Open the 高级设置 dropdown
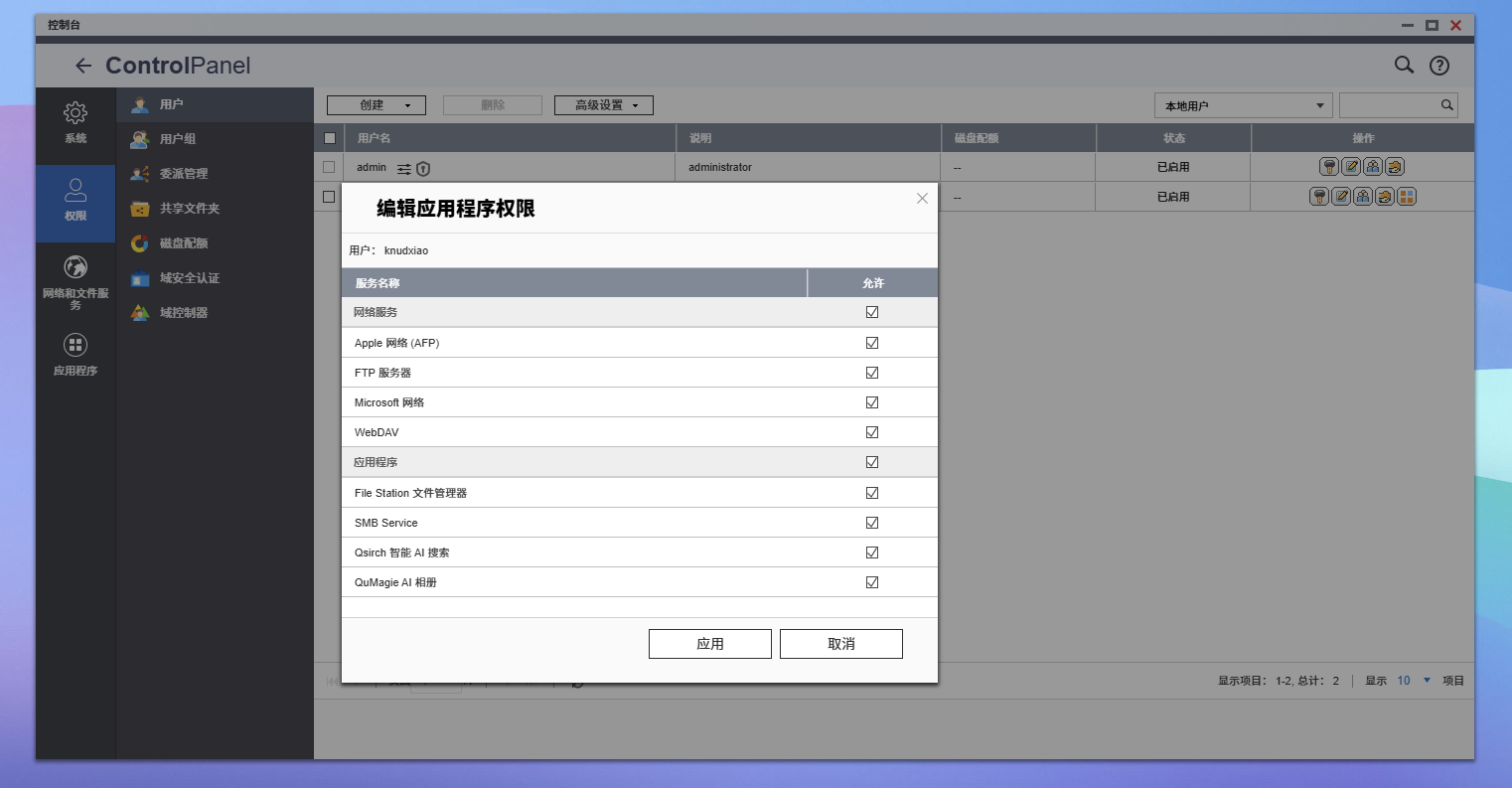This screenshot has width=1512, height=788. coord(604,105)
